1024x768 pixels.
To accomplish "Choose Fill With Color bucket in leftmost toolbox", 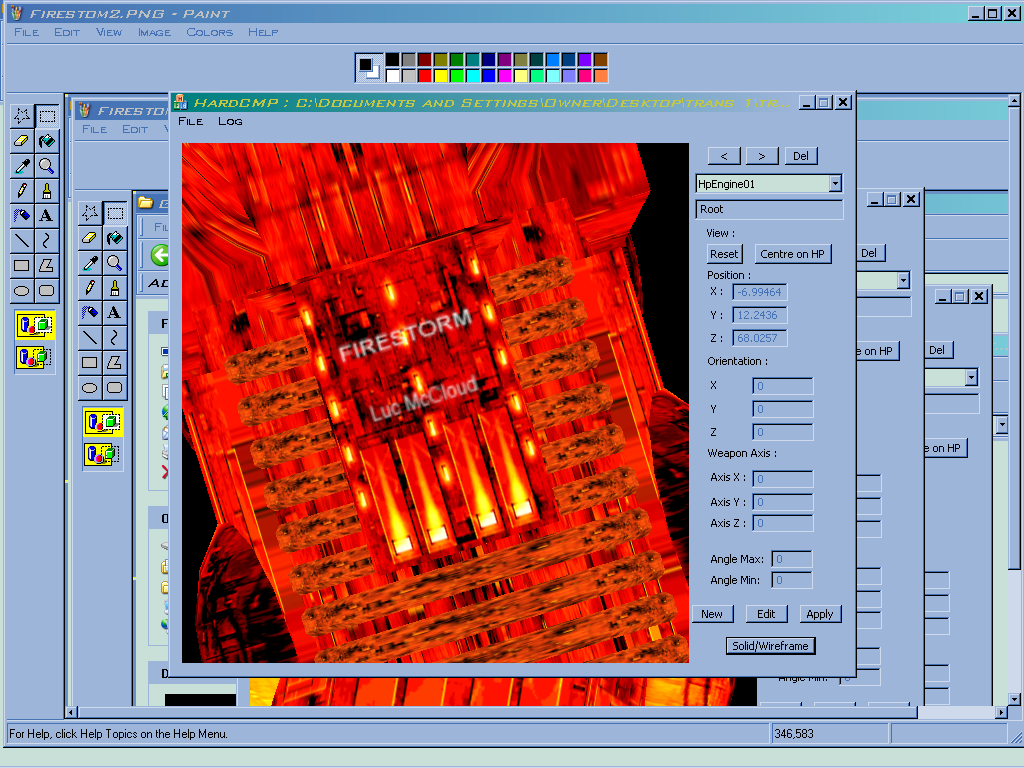I will (x=46, y=141).
